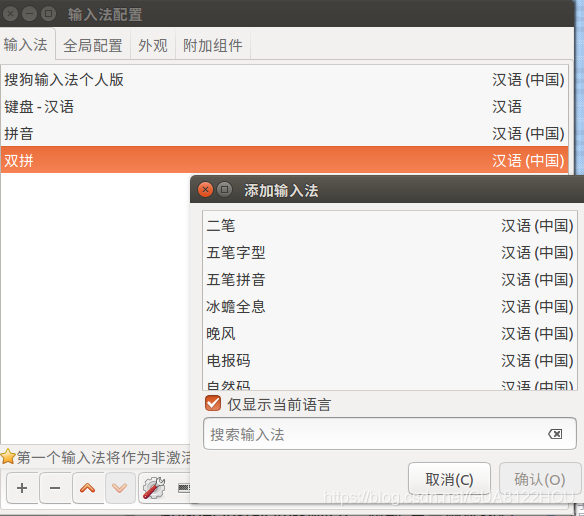Choose 冰蟾全息 in add dialog list
The height and width of the screenshot is (516, 584).
(x=390, y=307)
